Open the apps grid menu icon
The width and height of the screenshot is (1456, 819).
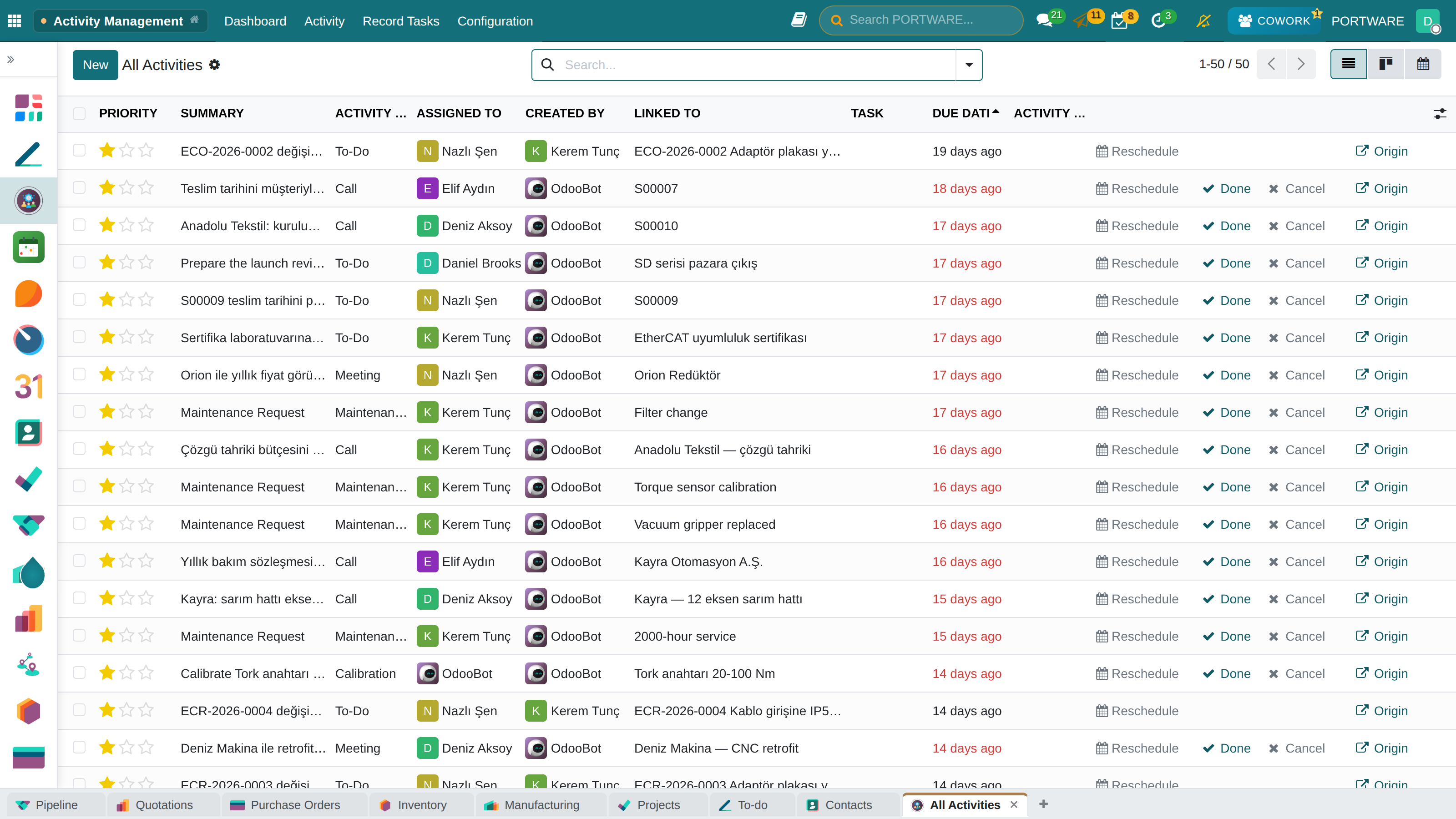tap(15, 21)
